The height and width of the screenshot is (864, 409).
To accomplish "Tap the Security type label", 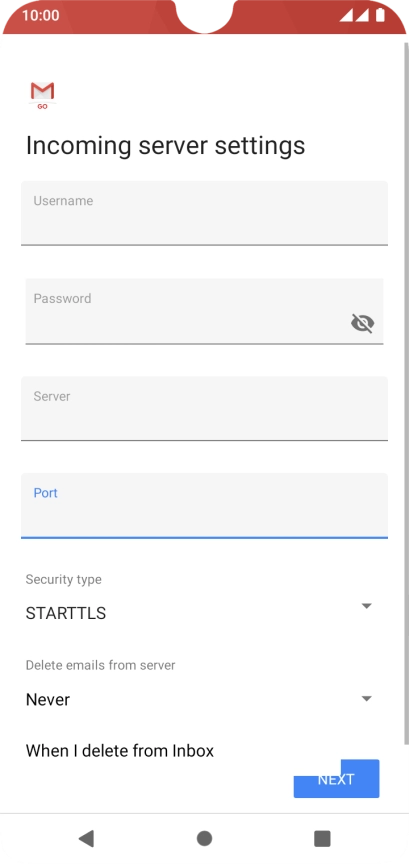I will click(x=63, y=579).
